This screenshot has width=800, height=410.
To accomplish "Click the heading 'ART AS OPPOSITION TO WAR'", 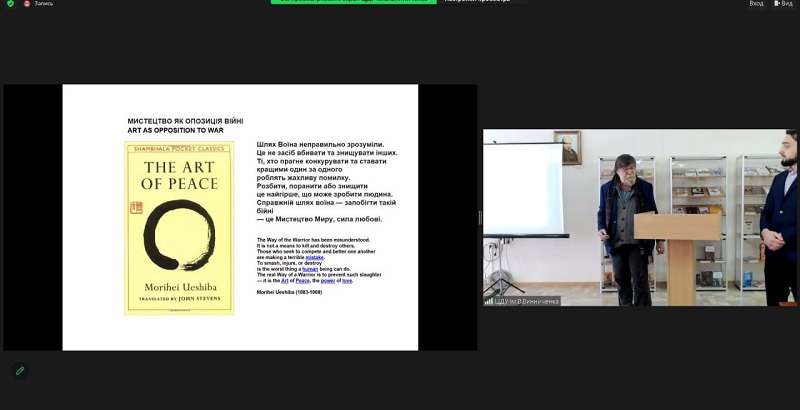I will coord(176,131).
